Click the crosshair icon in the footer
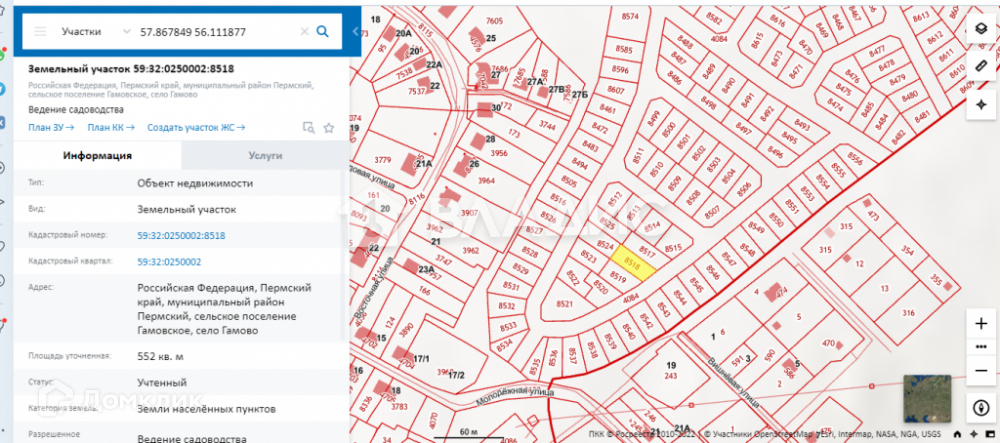 (x=973, y=435)
